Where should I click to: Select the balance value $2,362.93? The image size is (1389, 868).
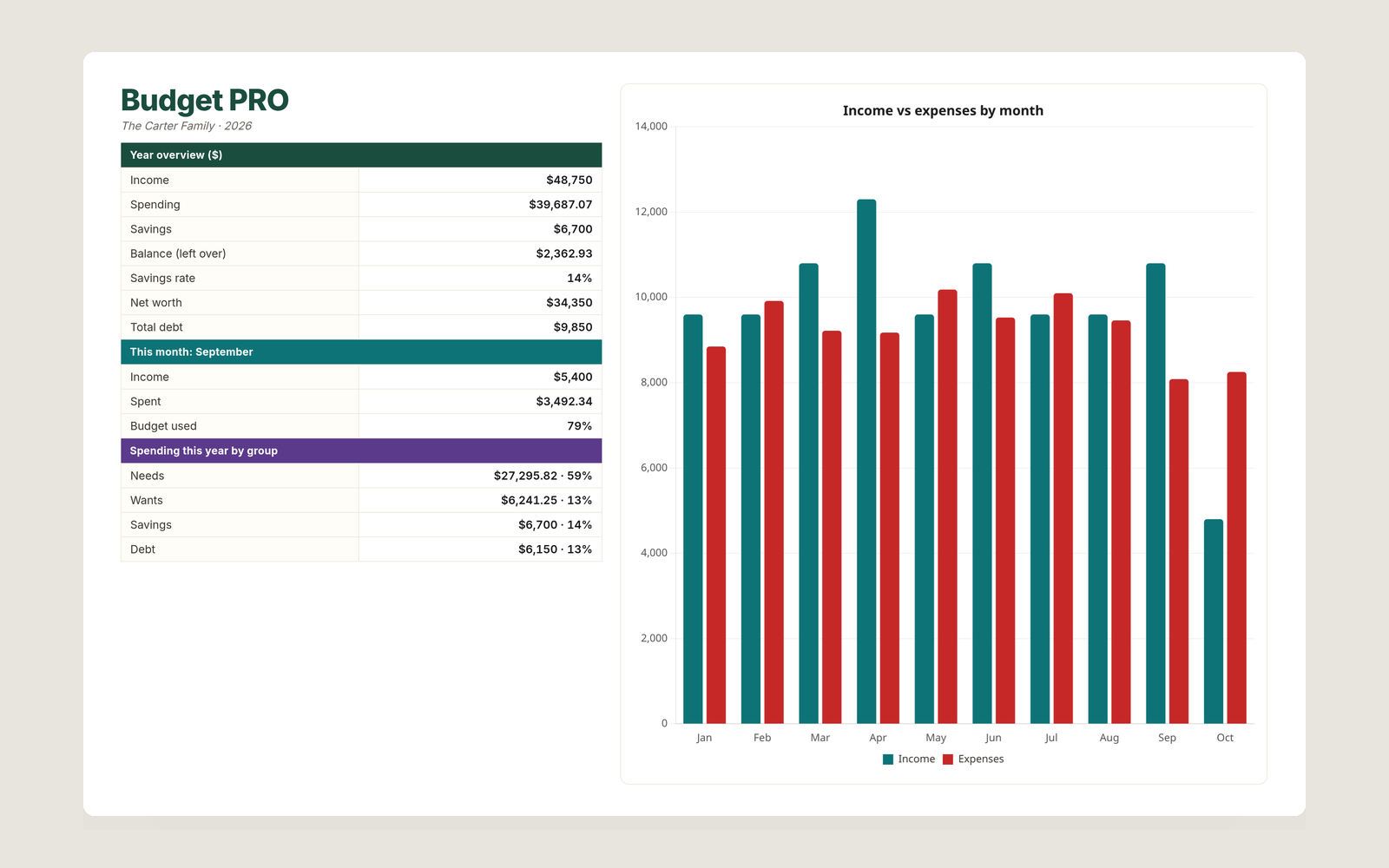tap(564, 253)
